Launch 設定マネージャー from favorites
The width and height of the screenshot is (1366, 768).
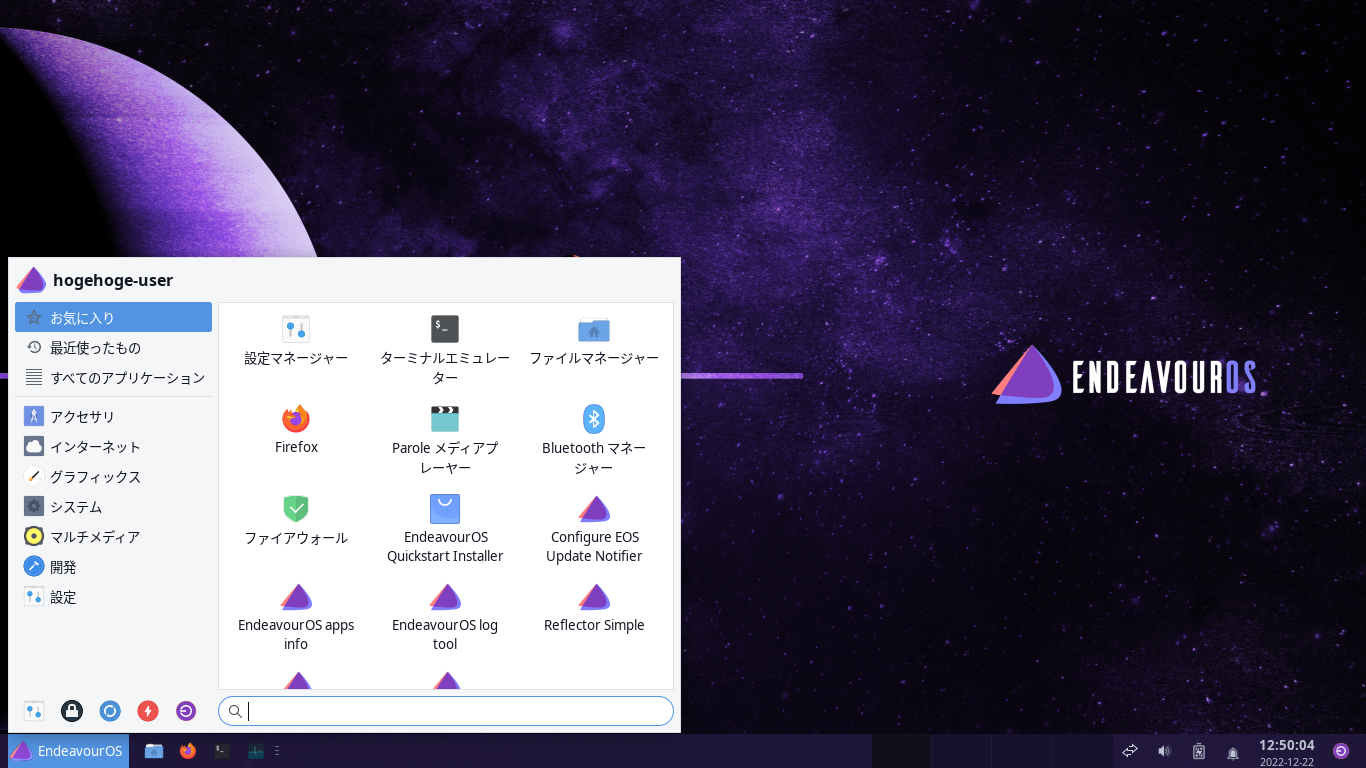pyautogui.click(x=296, y=341)
